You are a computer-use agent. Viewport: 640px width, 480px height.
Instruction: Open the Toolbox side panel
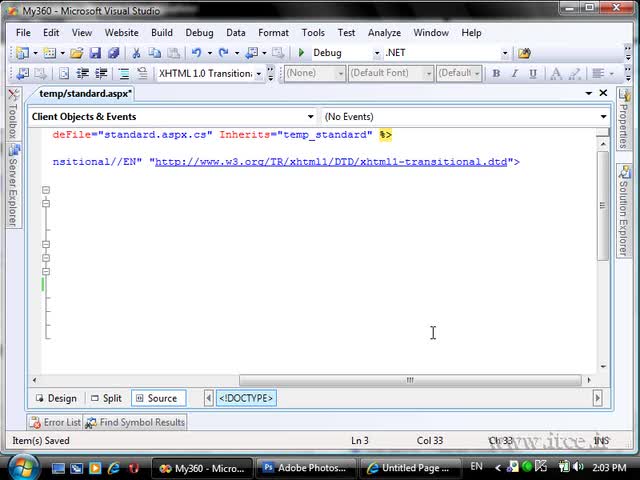pyautogui.click(x=13, y=113)
